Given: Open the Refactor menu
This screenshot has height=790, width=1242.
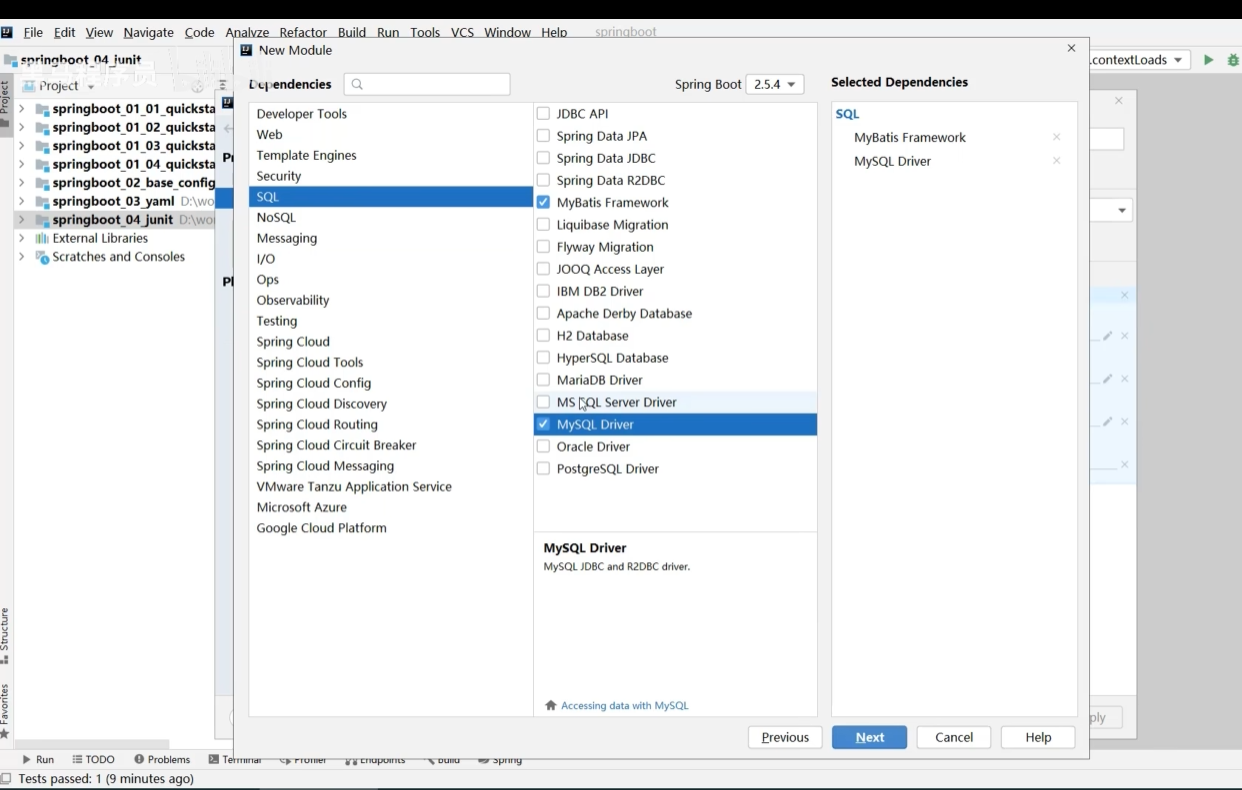Looking at the screenshot, I should pos(303,32).
